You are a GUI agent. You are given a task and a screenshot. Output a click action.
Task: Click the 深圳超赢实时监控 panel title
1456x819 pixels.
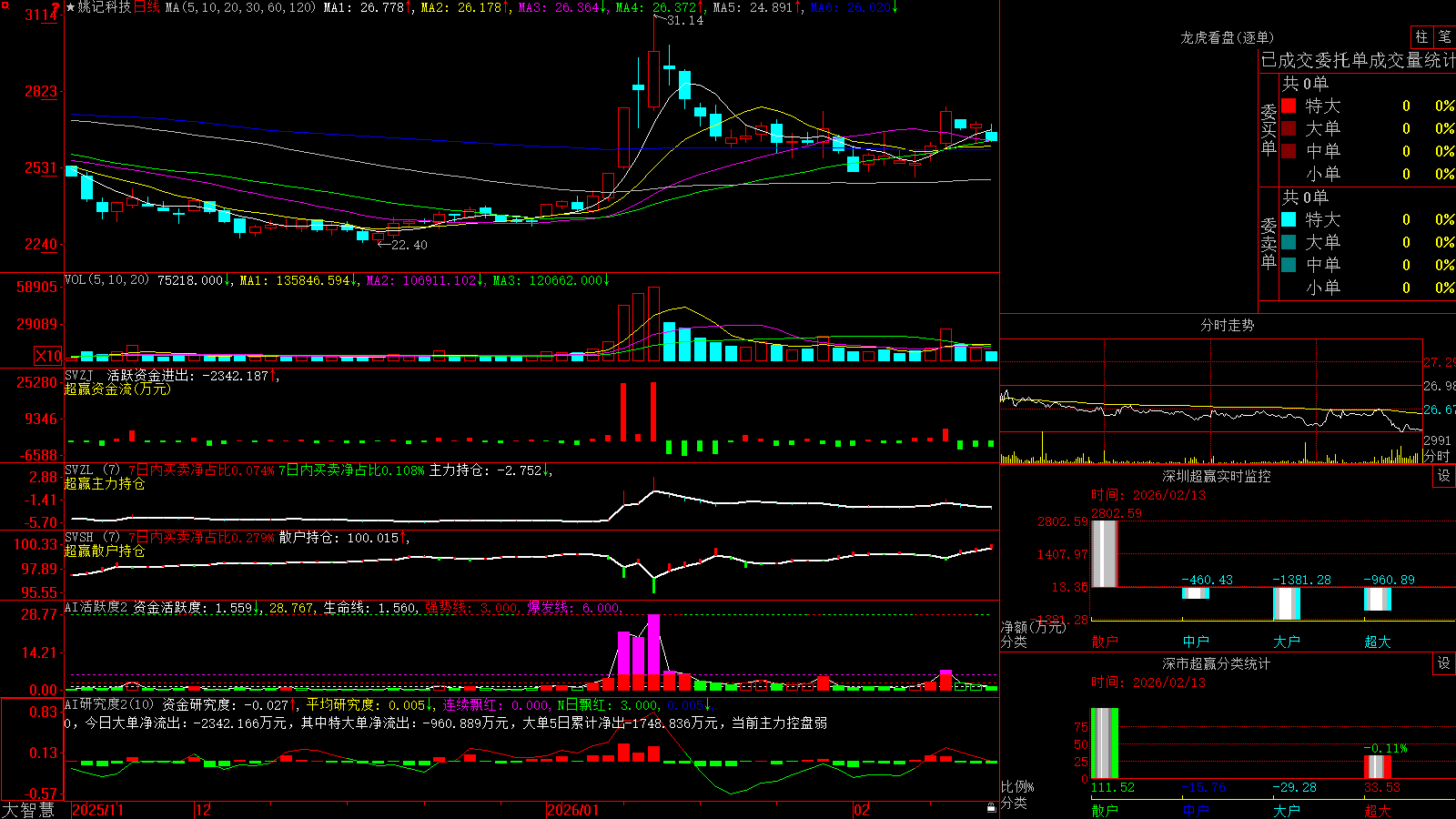1216,476
